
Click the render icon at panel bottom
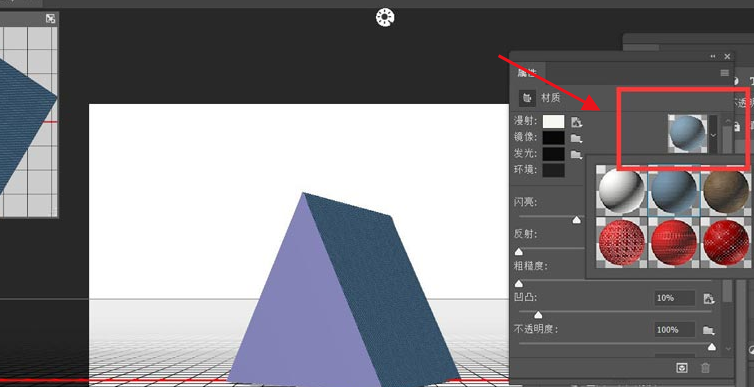coord(682,368)
